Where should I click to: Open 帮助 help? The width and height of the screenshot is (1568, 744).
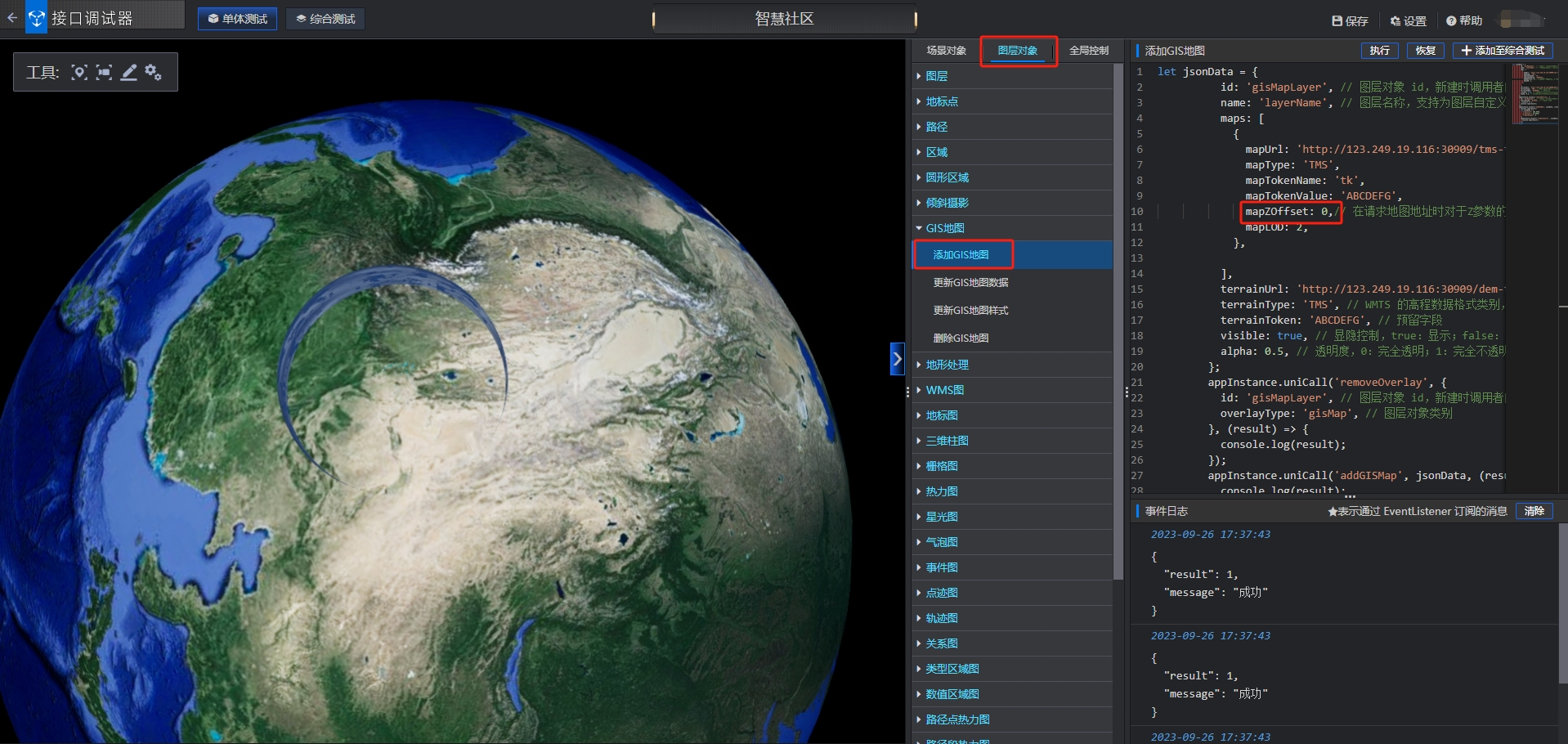1463,20
